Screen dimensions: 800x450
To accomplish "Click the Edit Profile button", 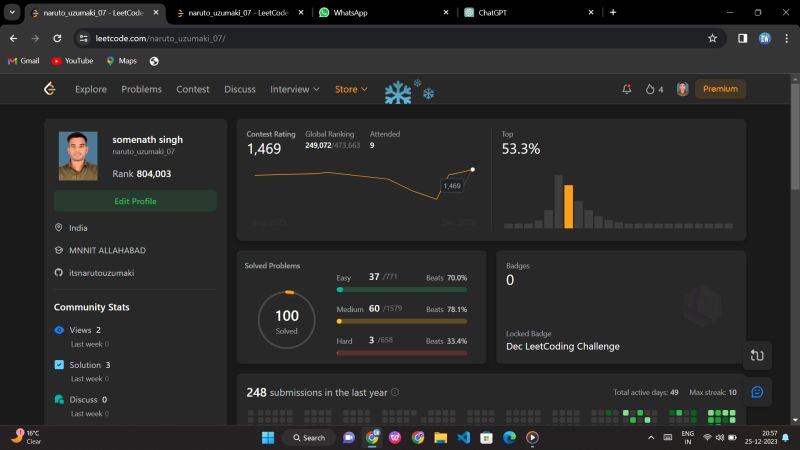I will 135,201.
